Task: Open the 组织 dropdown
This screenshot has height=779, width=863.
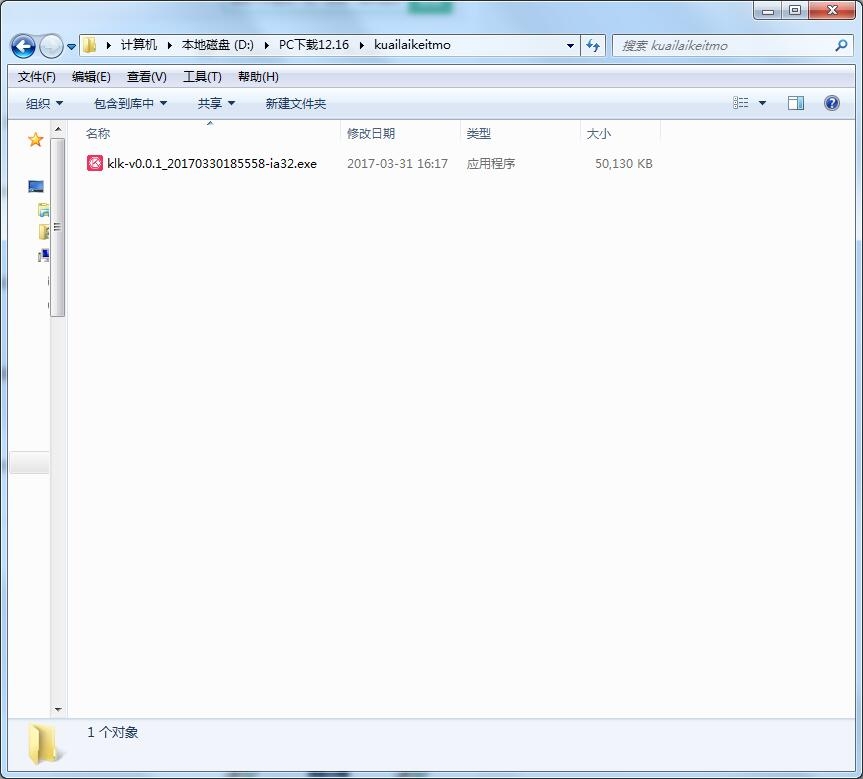Action: 45,103
